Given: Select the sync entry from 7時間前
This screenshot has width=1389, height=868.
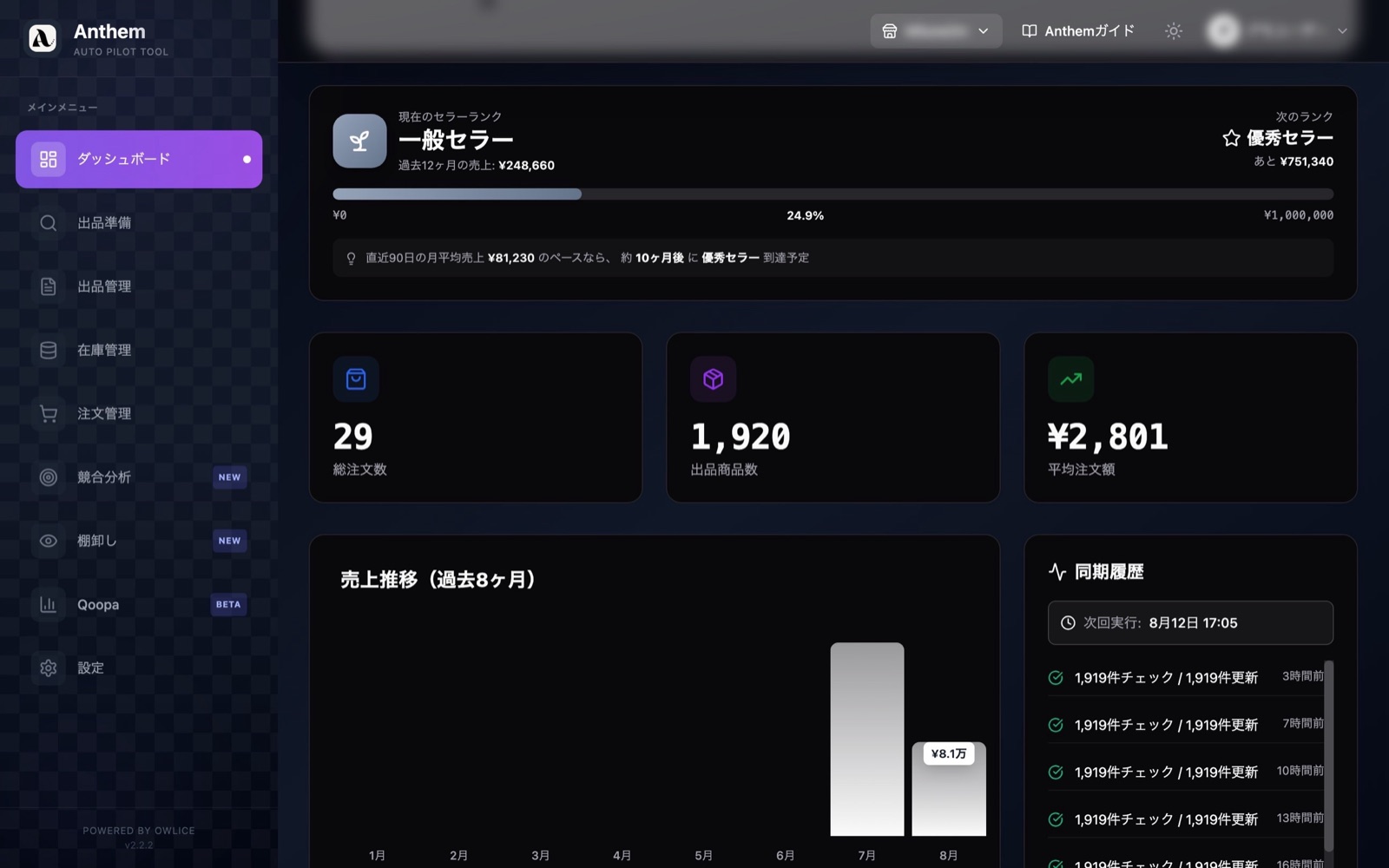Looking at the screenshot, I should (x=1186, y=725).
